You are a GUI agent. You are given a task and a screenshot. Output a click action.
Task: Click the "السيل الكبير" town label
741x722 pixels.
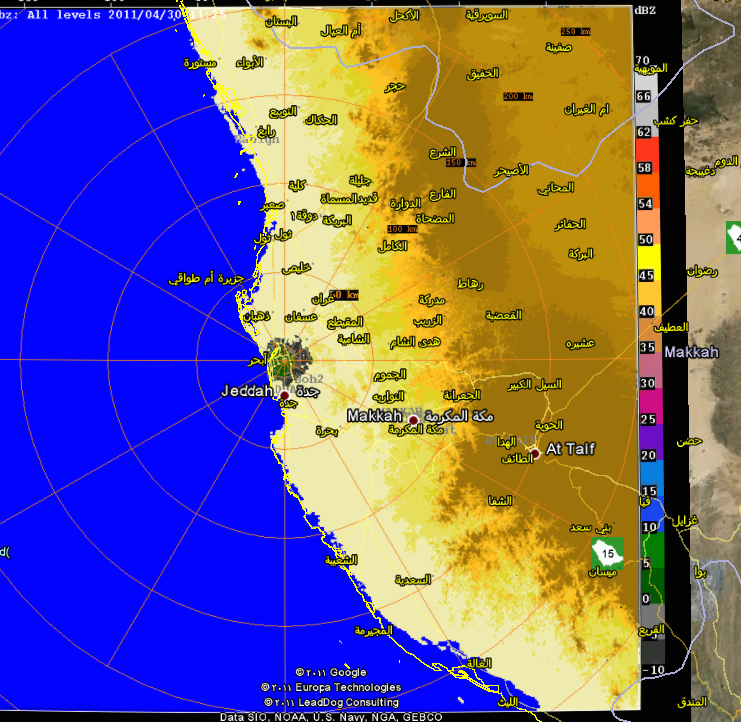pyautogui.click(x=534, y=385)
